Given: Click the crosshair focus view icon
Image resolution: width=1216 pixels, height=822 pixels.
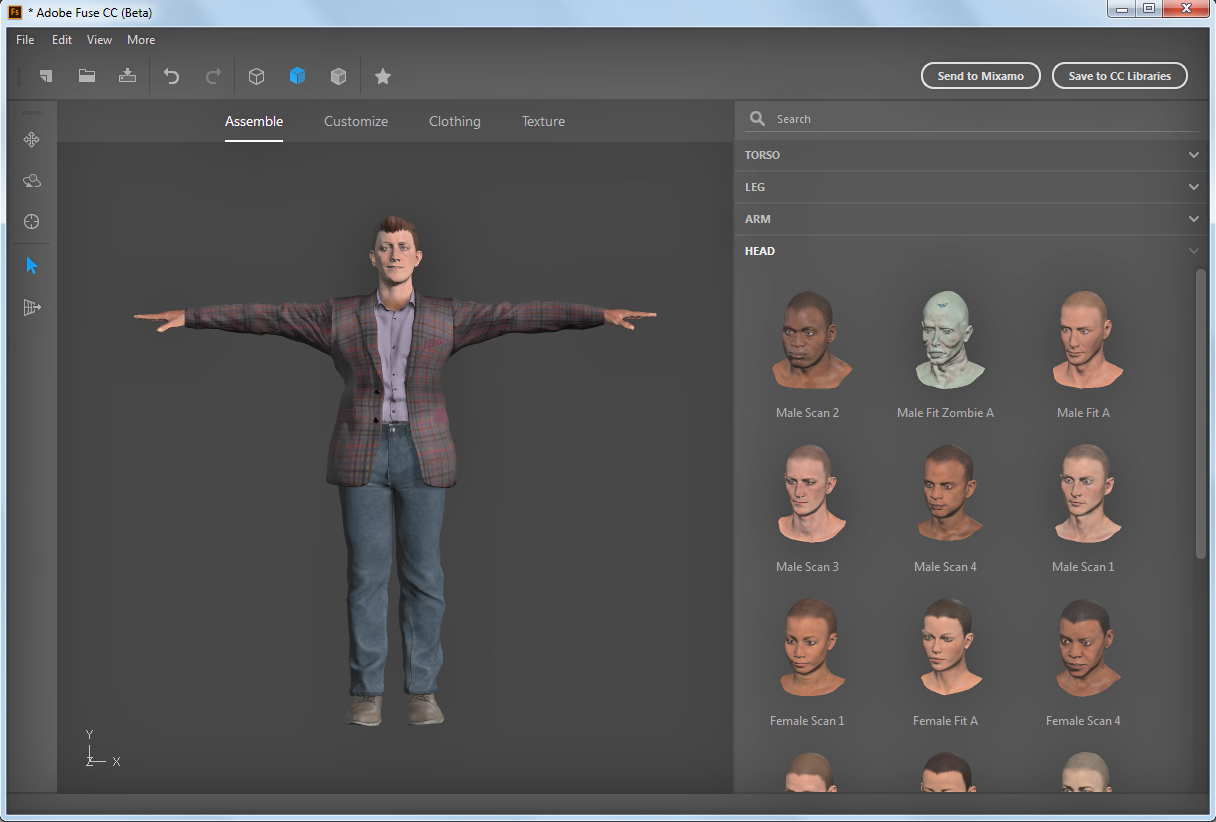Looking at the screenshot, I should [x=31, y=222].
